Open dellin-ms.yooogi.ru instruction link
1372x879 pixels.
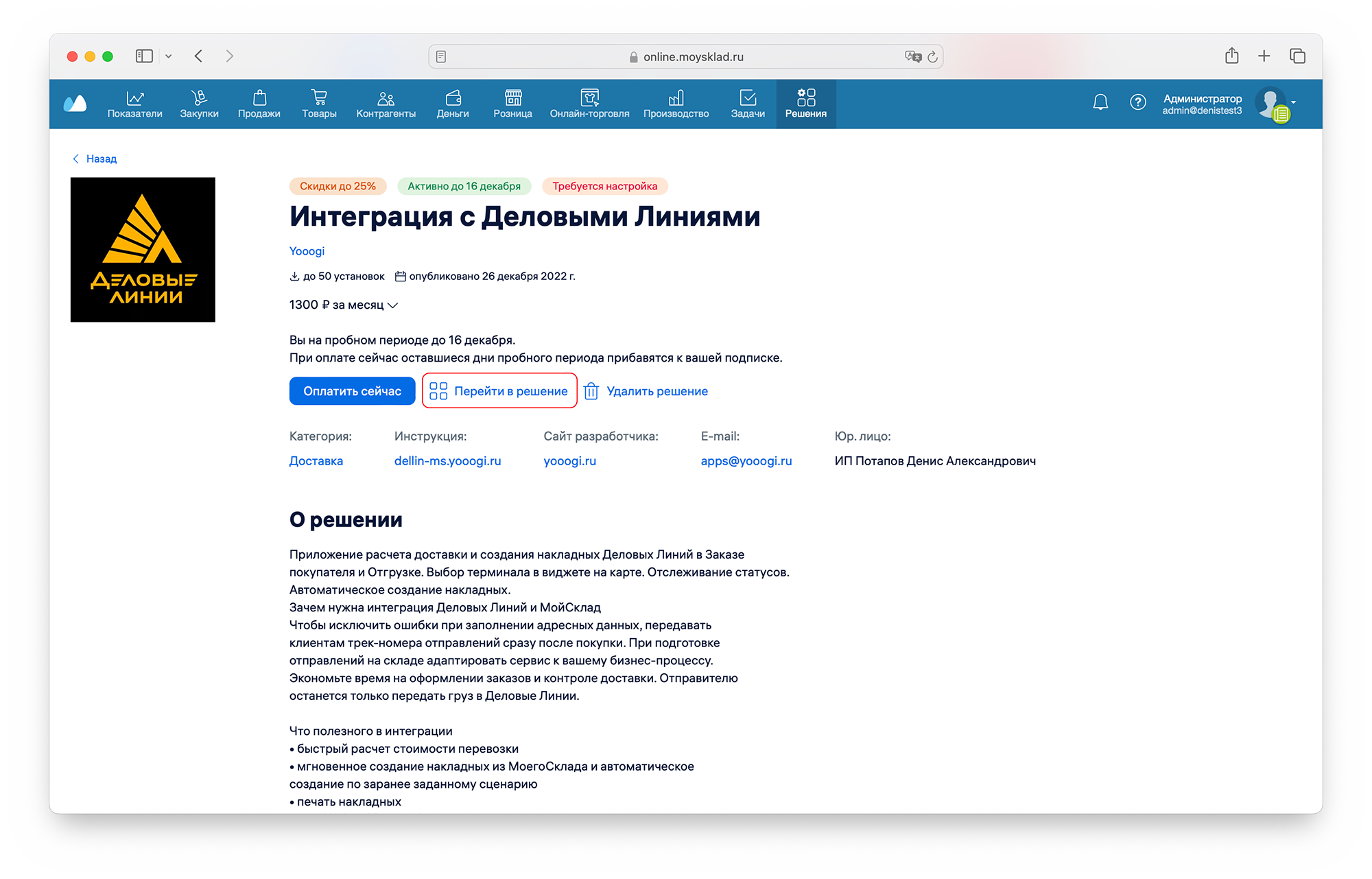click(x=447, y=461)
